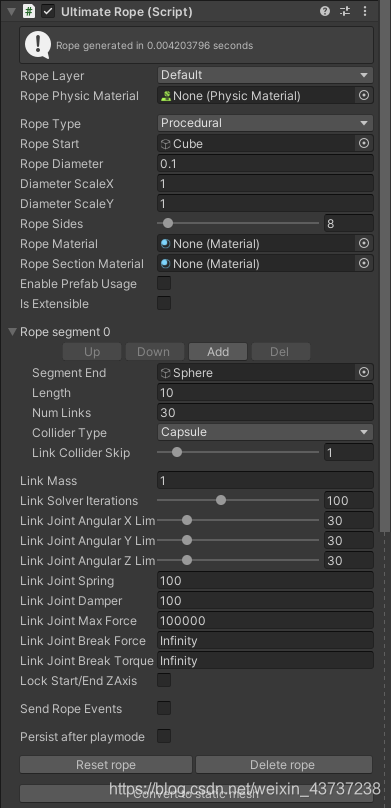Open object picker for Rope Physic Material
391x808 pixels.
(x=364, y=95)
